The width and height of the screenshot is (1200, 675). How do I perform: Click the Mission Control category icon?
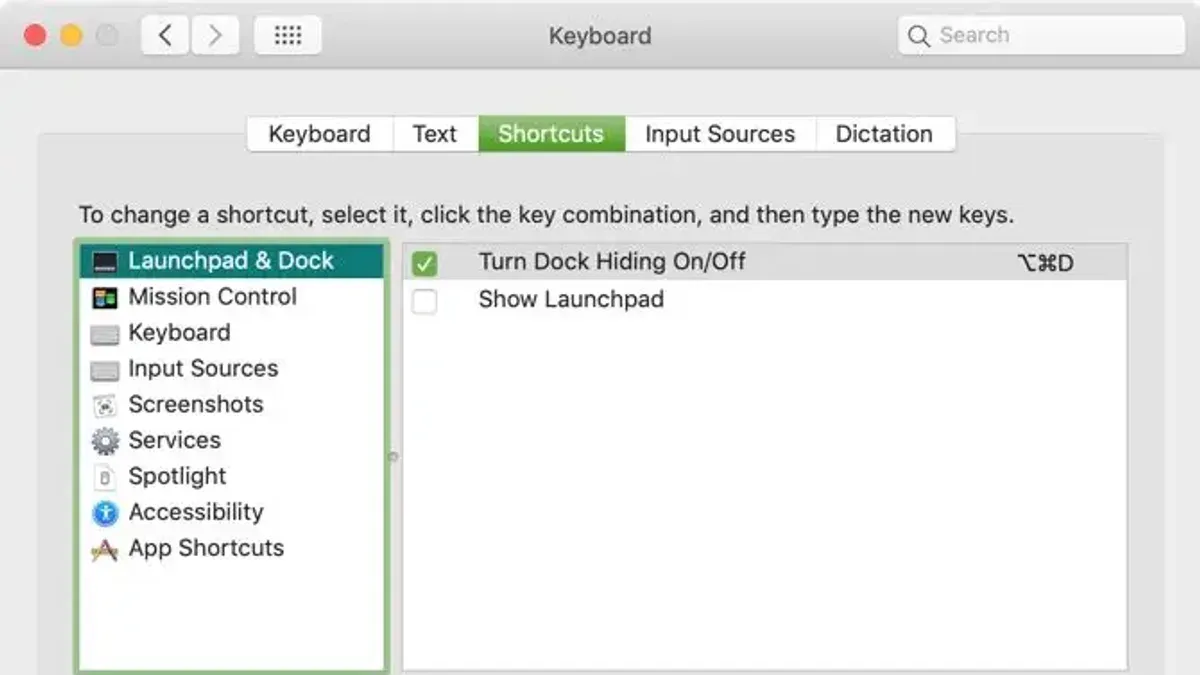pyautogui.click(x=105, y=298)
